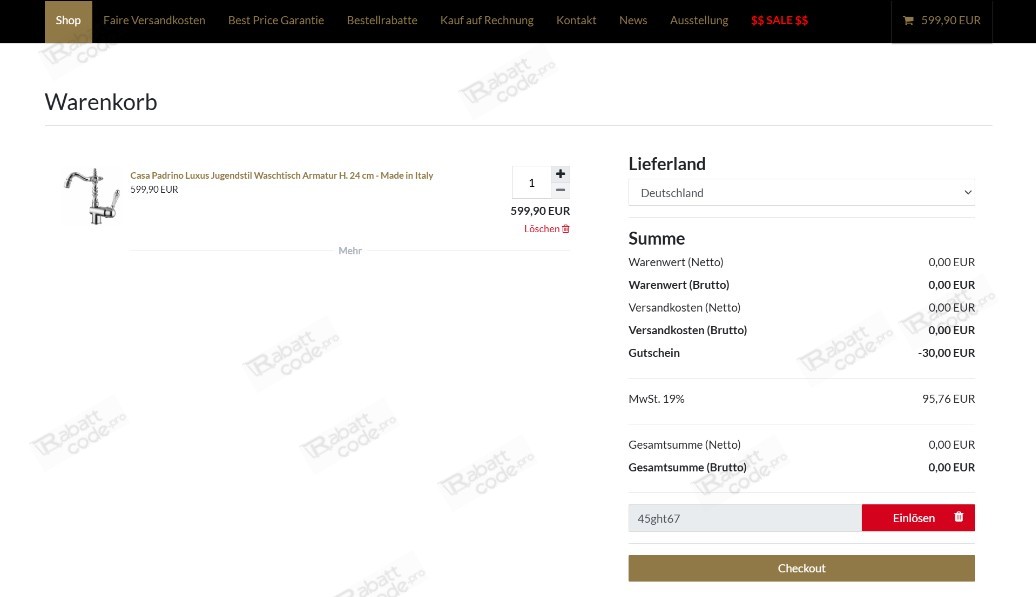This screenshot has width=1036, height=597.
Task: Click the Checkout button
Action: pos(801,567)
